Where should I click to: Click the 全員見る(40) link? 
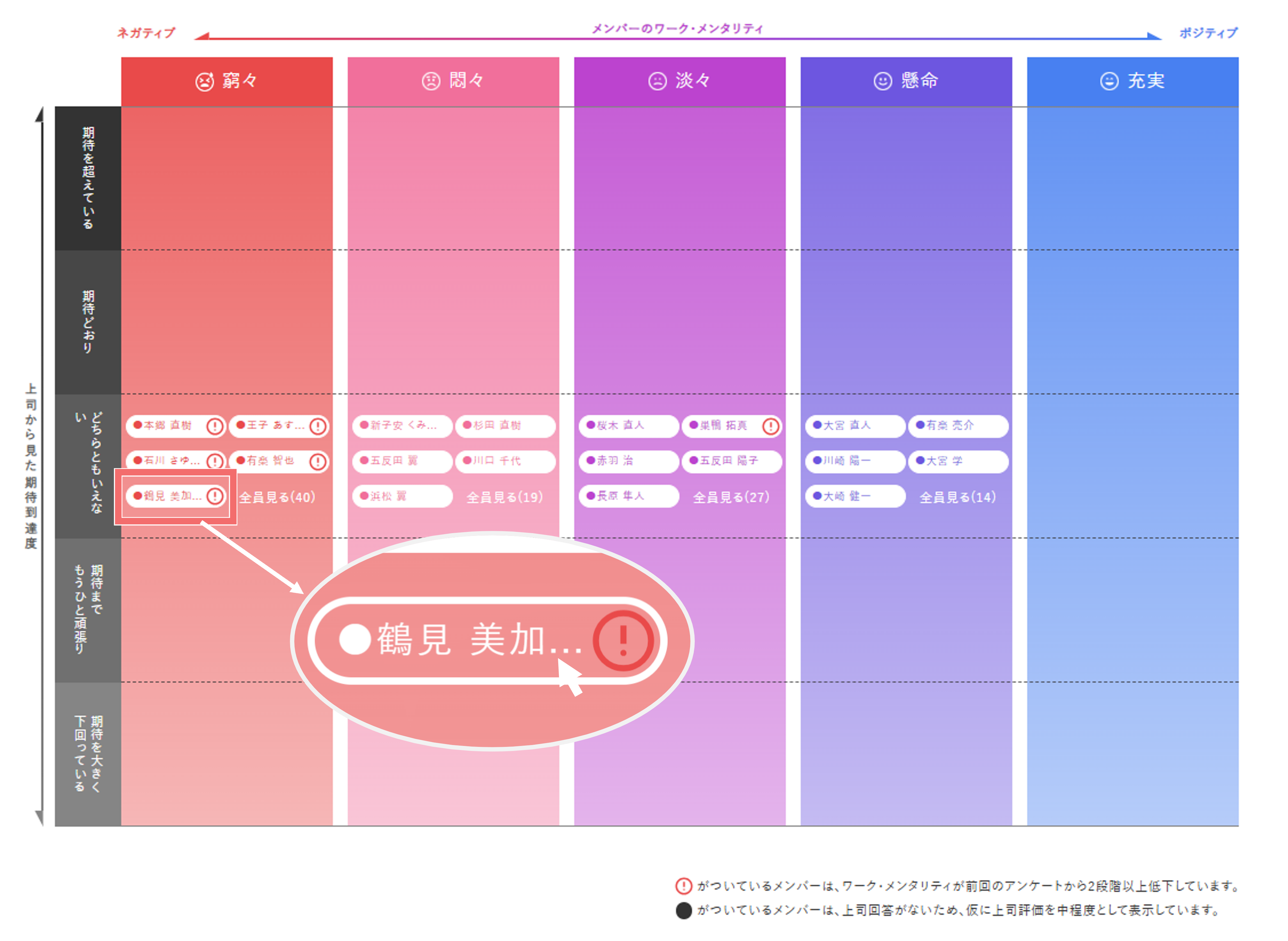click(x=277, y=497)
